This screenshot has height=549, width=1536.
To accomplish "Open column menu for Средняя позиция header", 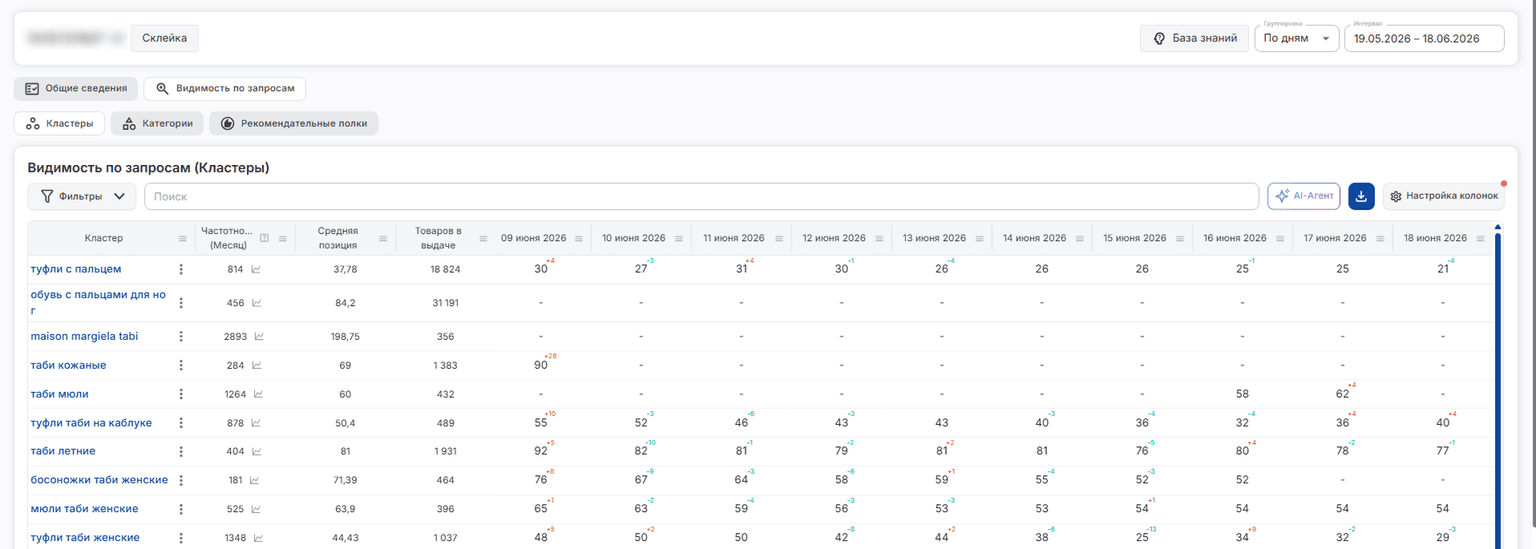I will (382, 238).
